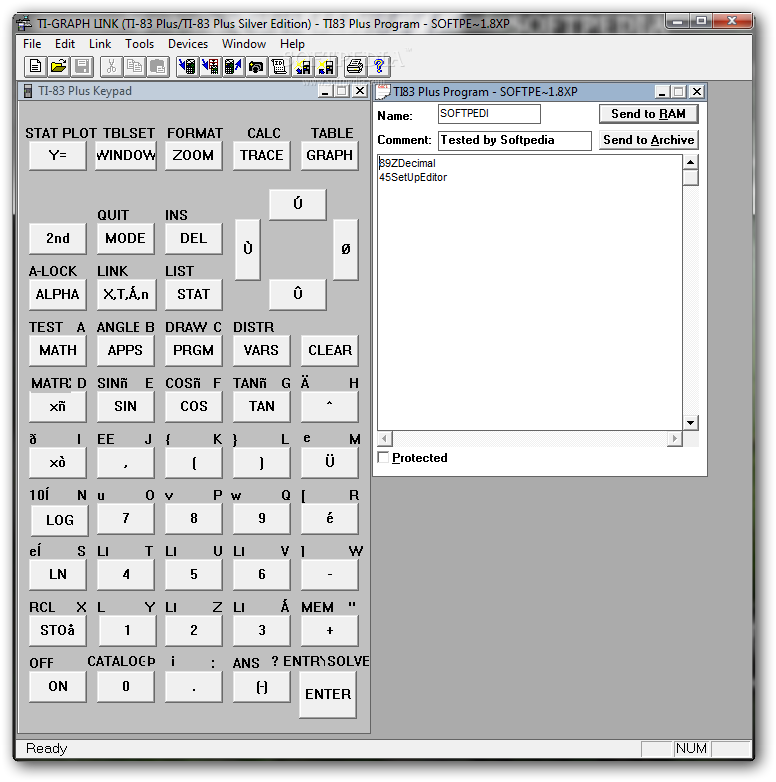Click the ENTER keypad button

[x=328, y=694]
